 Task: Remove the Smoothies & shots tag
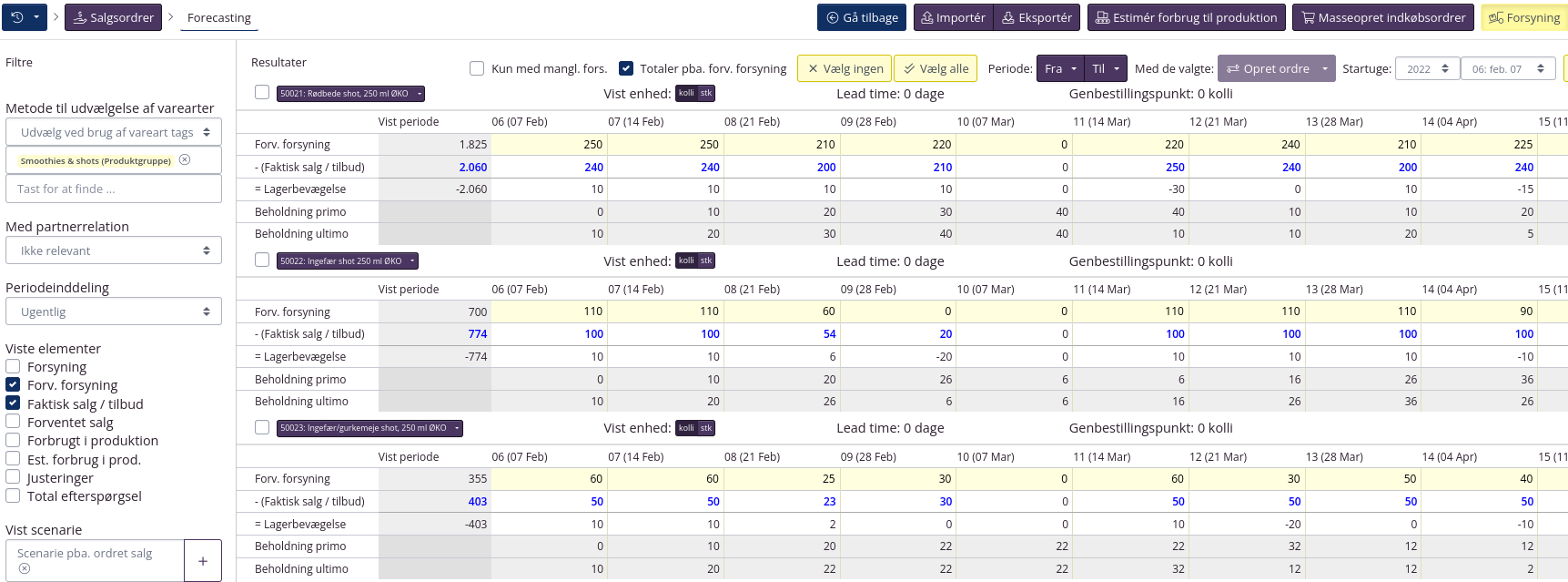pos(185,160)
